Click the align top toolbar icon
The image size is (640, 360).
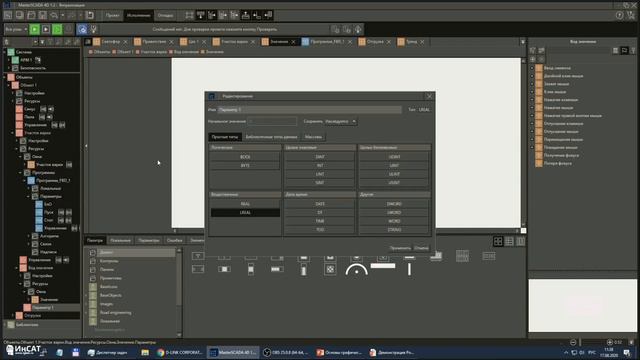pos(200,16)
